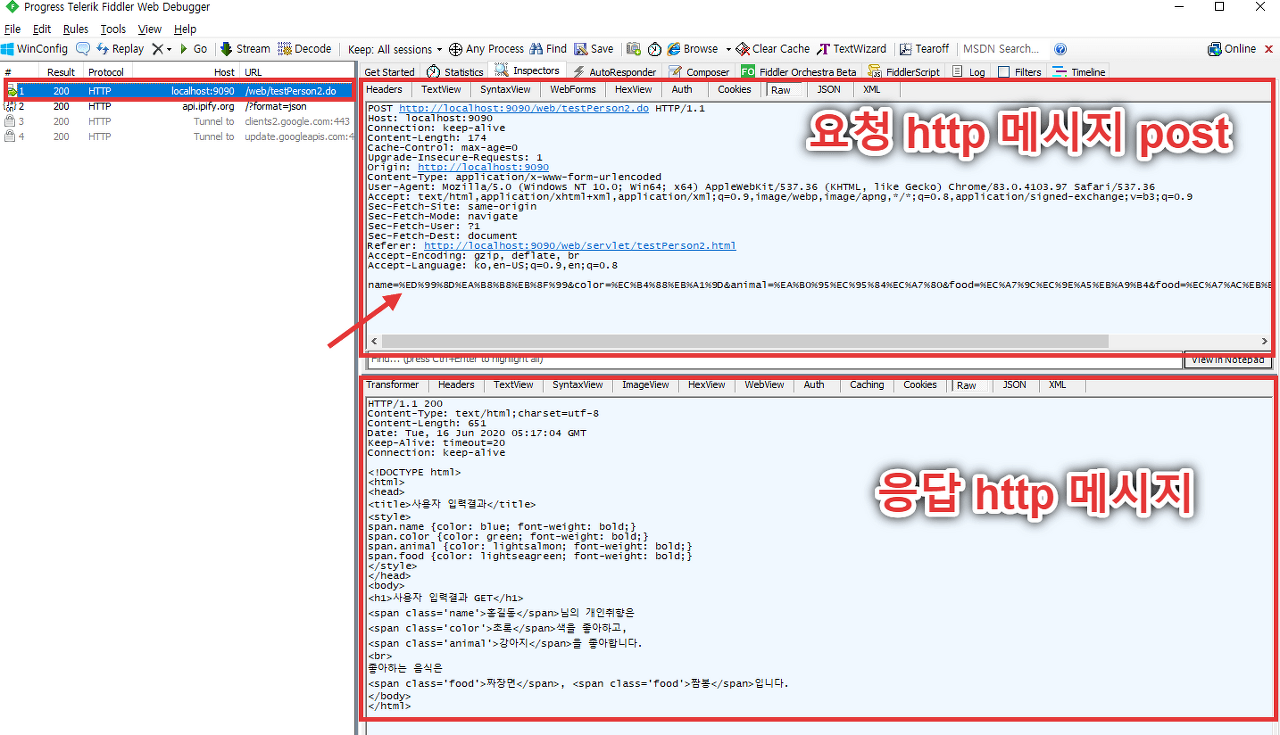Open the Edit menu
Viewport: 1280px width, 735px height.
pyautogui.click(x=41, y=29)
